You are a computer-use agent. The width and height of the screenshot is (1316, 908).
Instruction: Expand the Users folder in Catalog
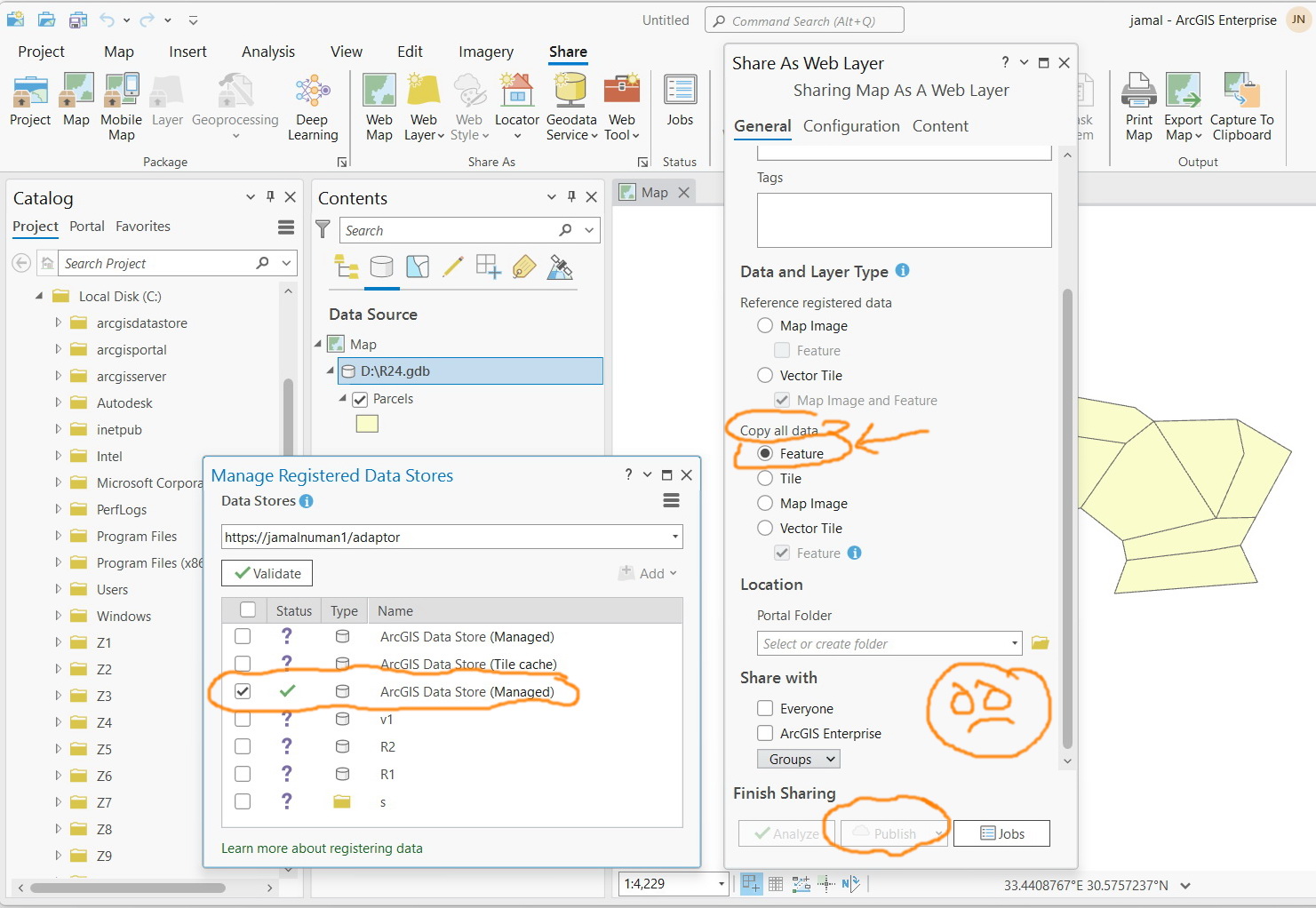pyautogui.click(x=59, y=590)
